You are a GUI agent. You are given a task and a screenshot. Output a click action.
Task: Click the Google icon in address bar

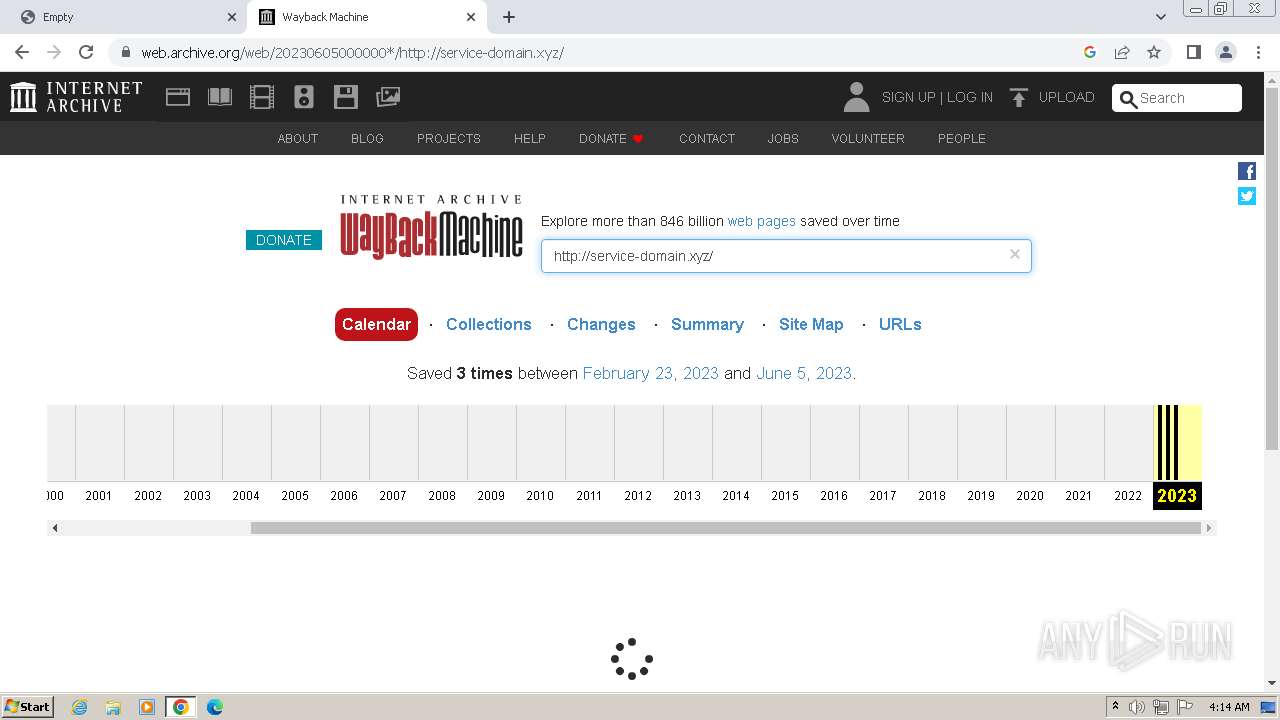(1090, 52)
